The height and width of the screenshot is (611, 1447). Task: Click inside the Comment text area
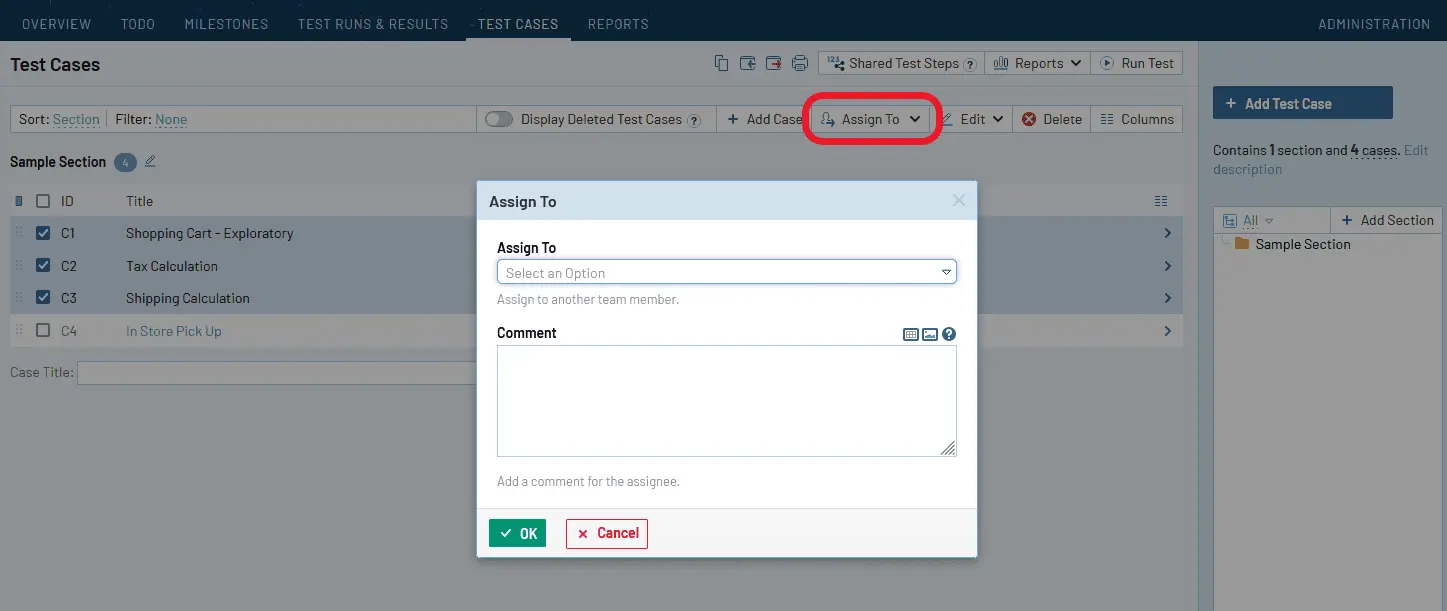(727, 401)
